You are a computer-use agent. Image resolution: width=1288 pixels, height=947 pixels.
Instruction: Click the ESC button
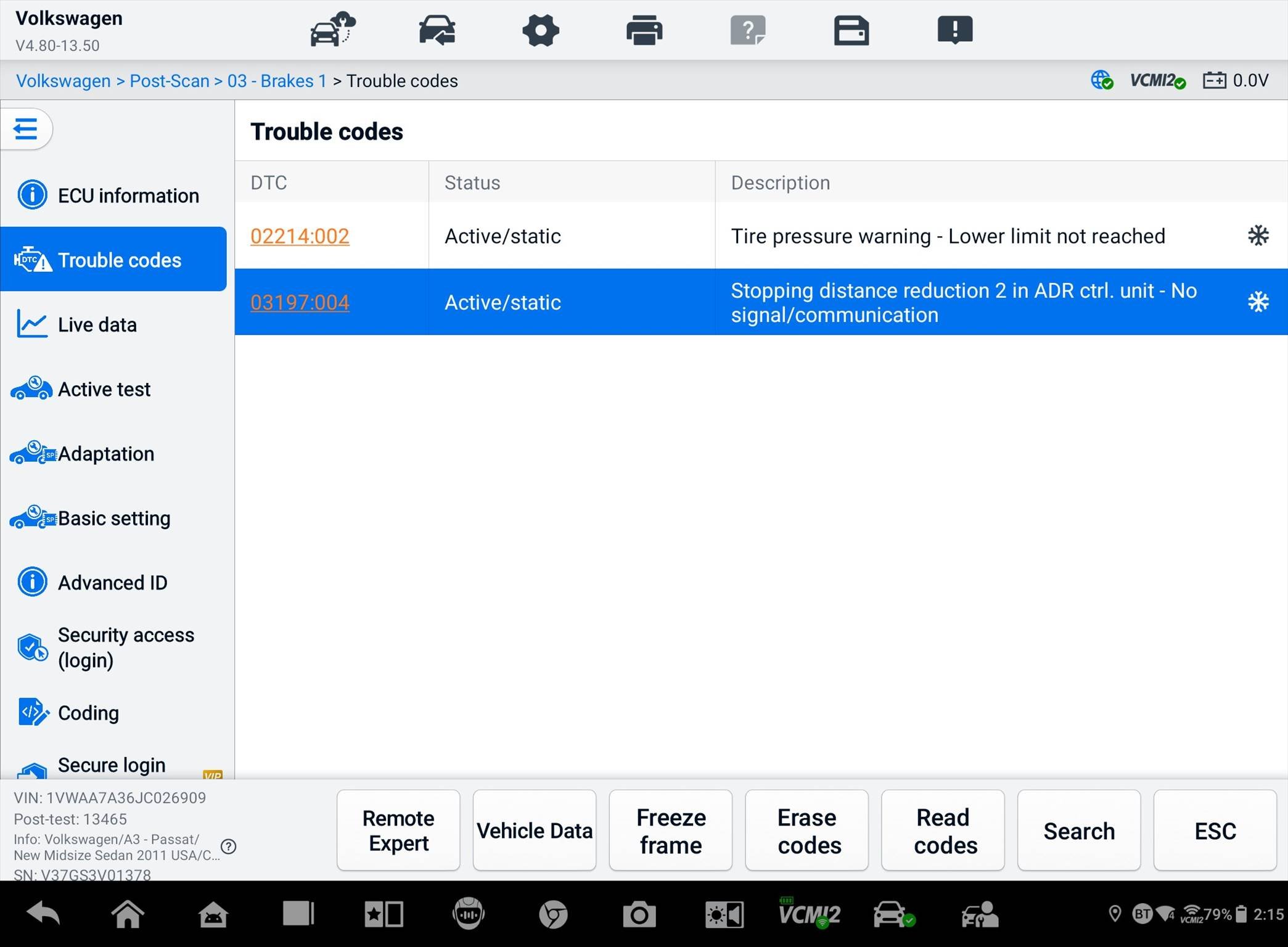point(1215,830)
